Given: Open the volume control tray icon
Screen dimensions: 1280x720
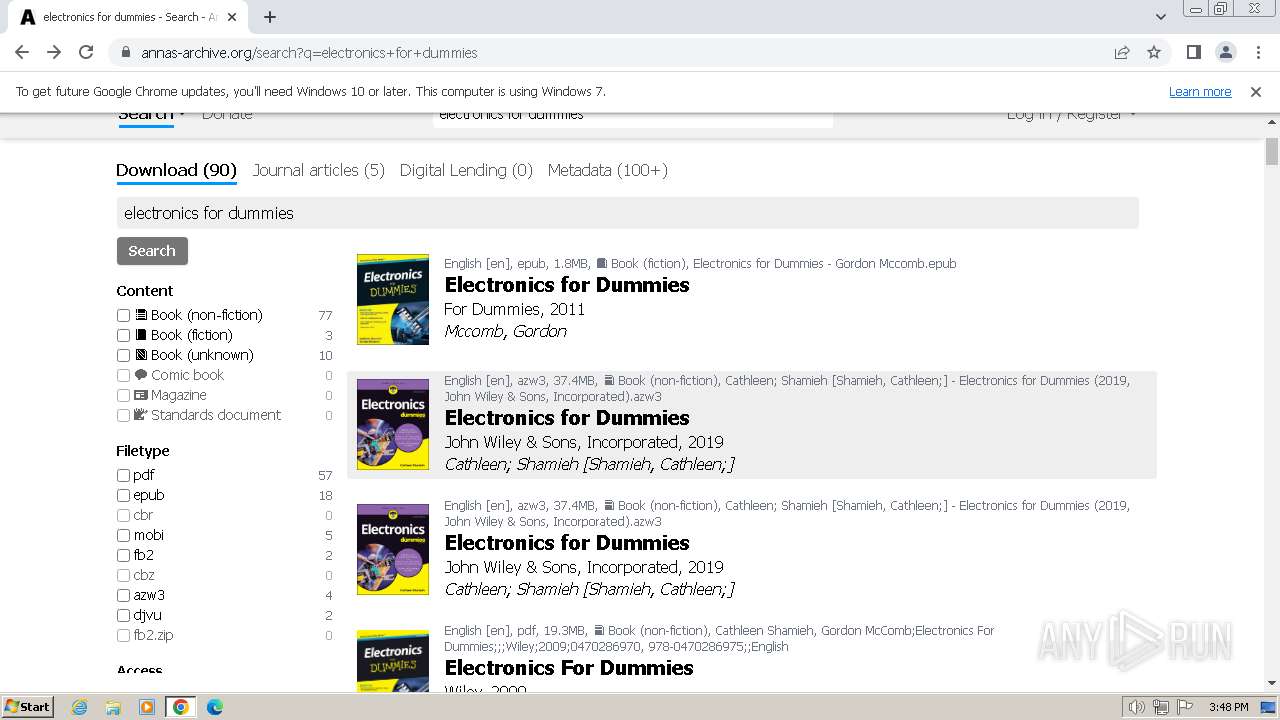Looking at the screenshot, I should coord(1136,707).
